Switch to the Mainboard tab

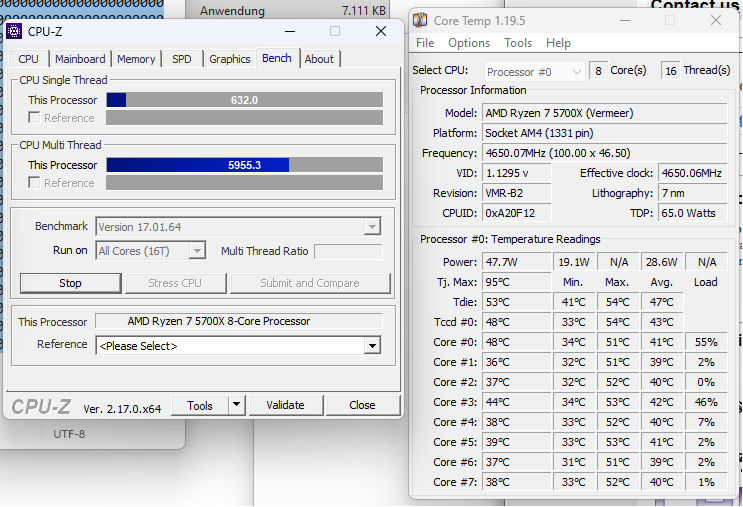click(x=80, y=59)
